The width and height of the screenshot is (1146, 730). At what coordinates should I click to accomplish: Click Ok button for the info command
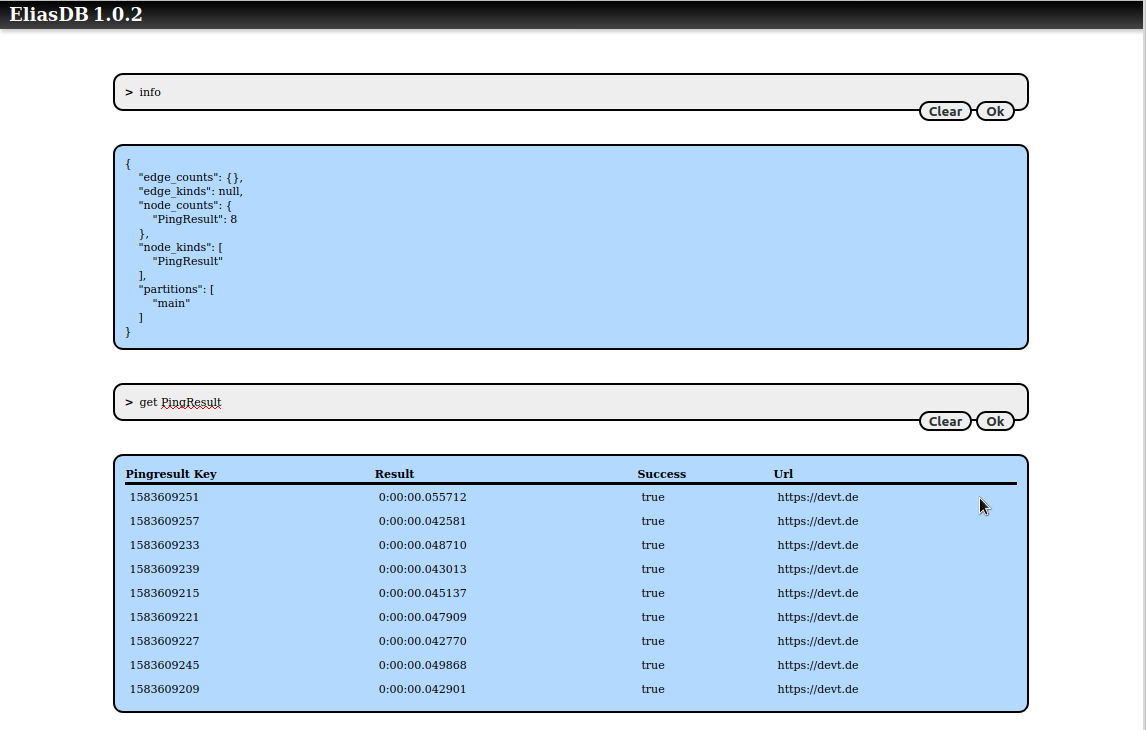[995, 112]
